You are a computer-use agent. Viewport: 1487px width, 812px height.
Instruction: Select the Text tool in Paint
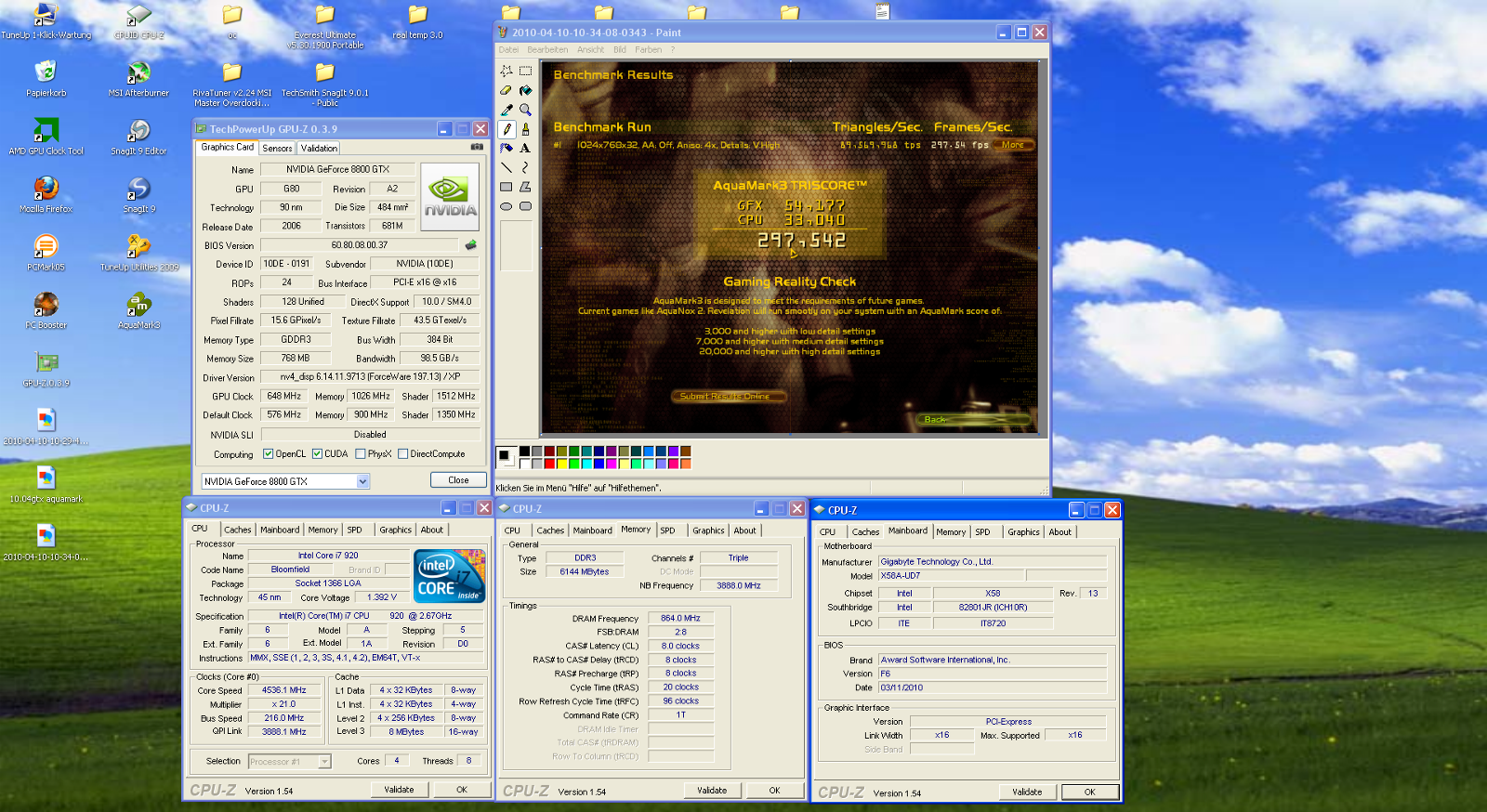point(525,148)
